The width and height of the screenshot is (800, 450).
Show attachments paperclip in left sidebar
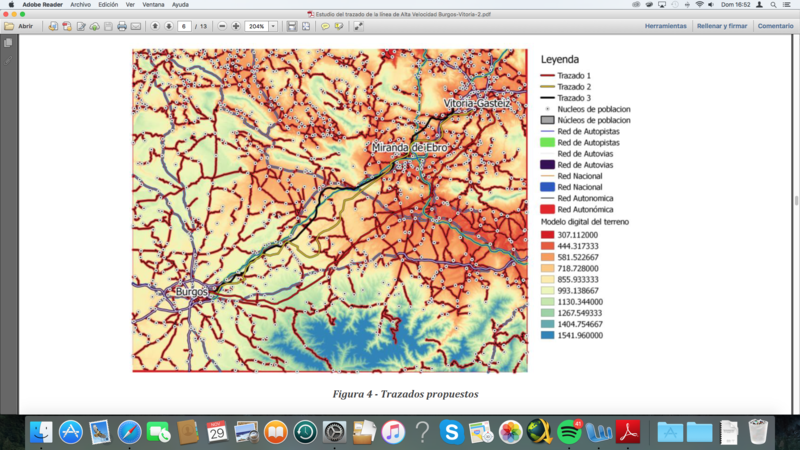click(8, 61)
